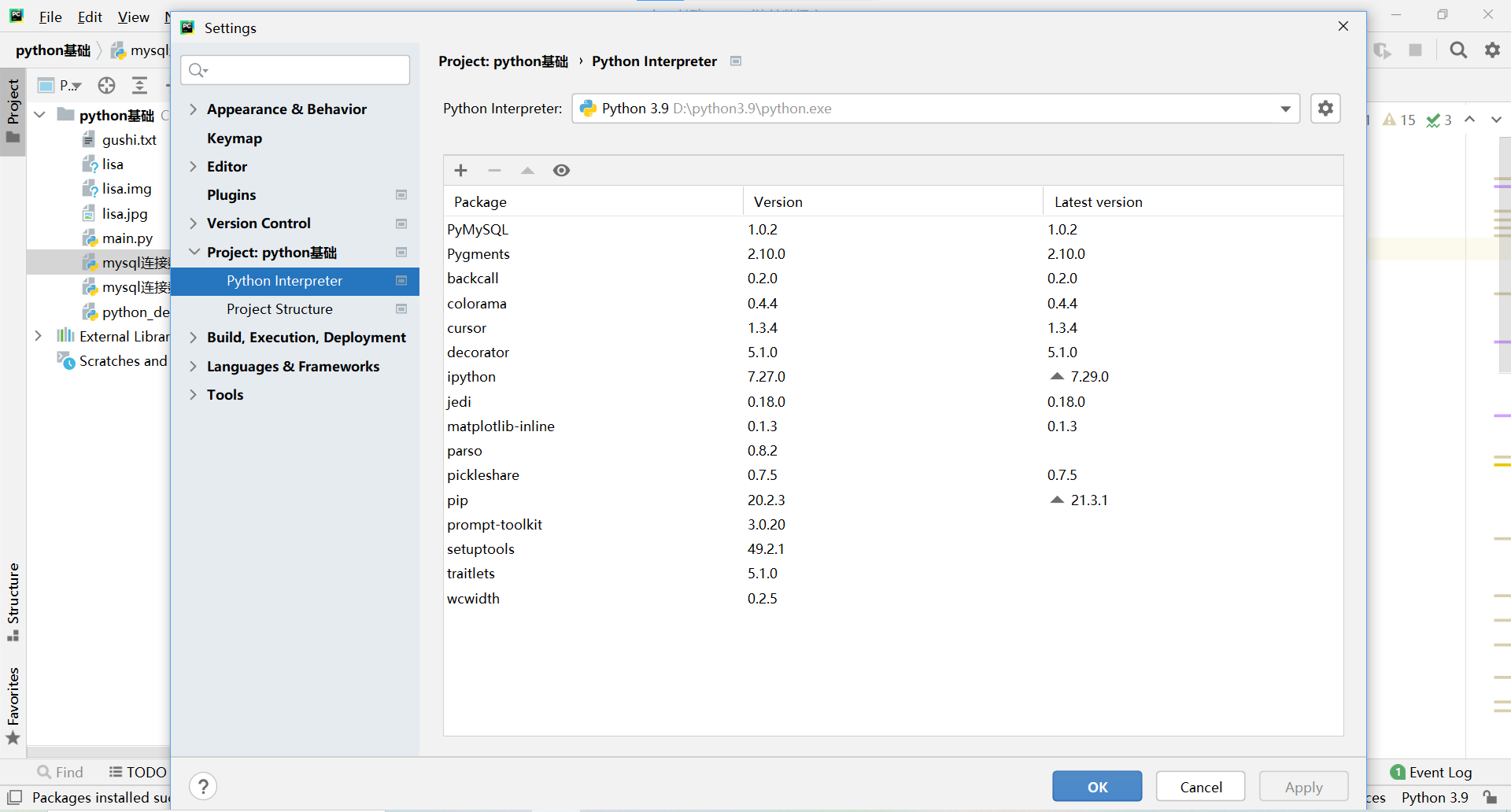Select Scratches and Consoles node
This screenshot has width=1511, height=812.
tap(112, 361)
